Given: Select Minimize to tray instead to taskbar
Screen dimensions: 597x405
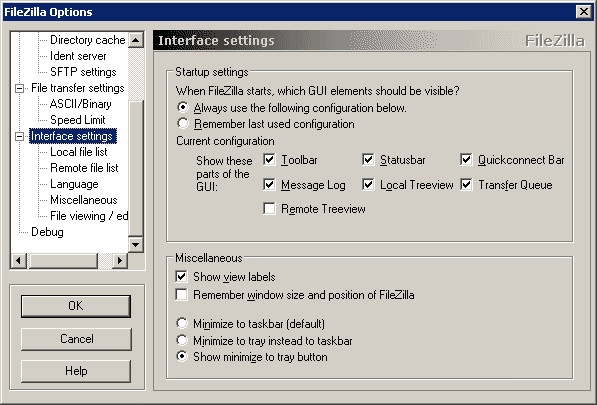Looking at the screenshot, I should point(182,340).
